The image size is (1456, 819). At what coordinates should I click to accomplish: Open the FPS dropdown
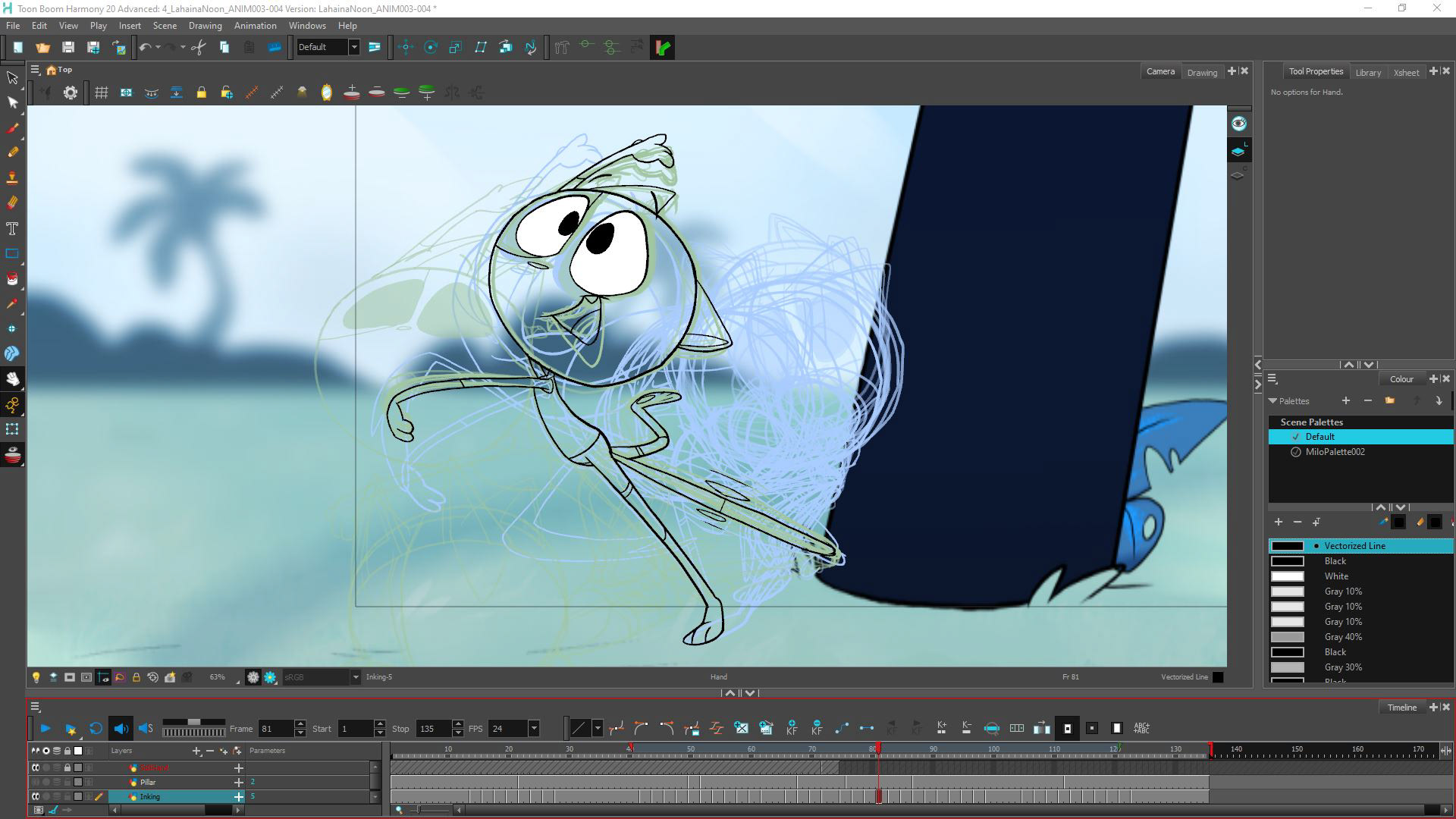534,729
